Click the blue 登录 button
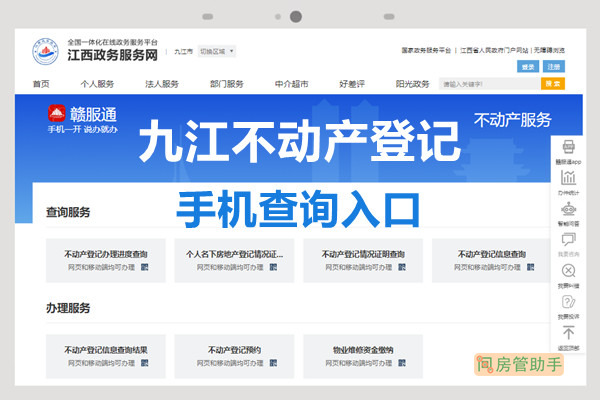 tap(528, 67)
